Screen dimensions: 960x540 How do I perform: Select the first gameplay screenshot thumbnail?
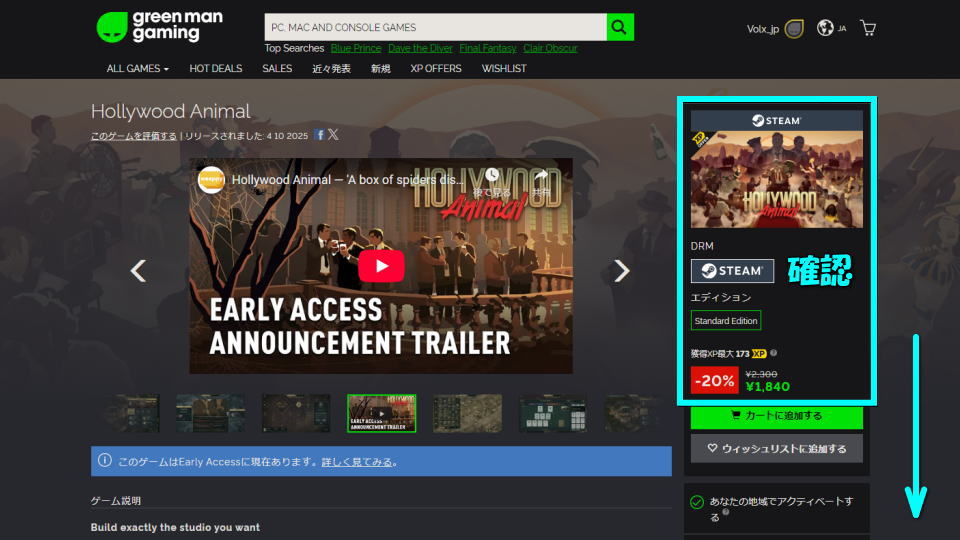pyautogui.click(x=132, y=413)
